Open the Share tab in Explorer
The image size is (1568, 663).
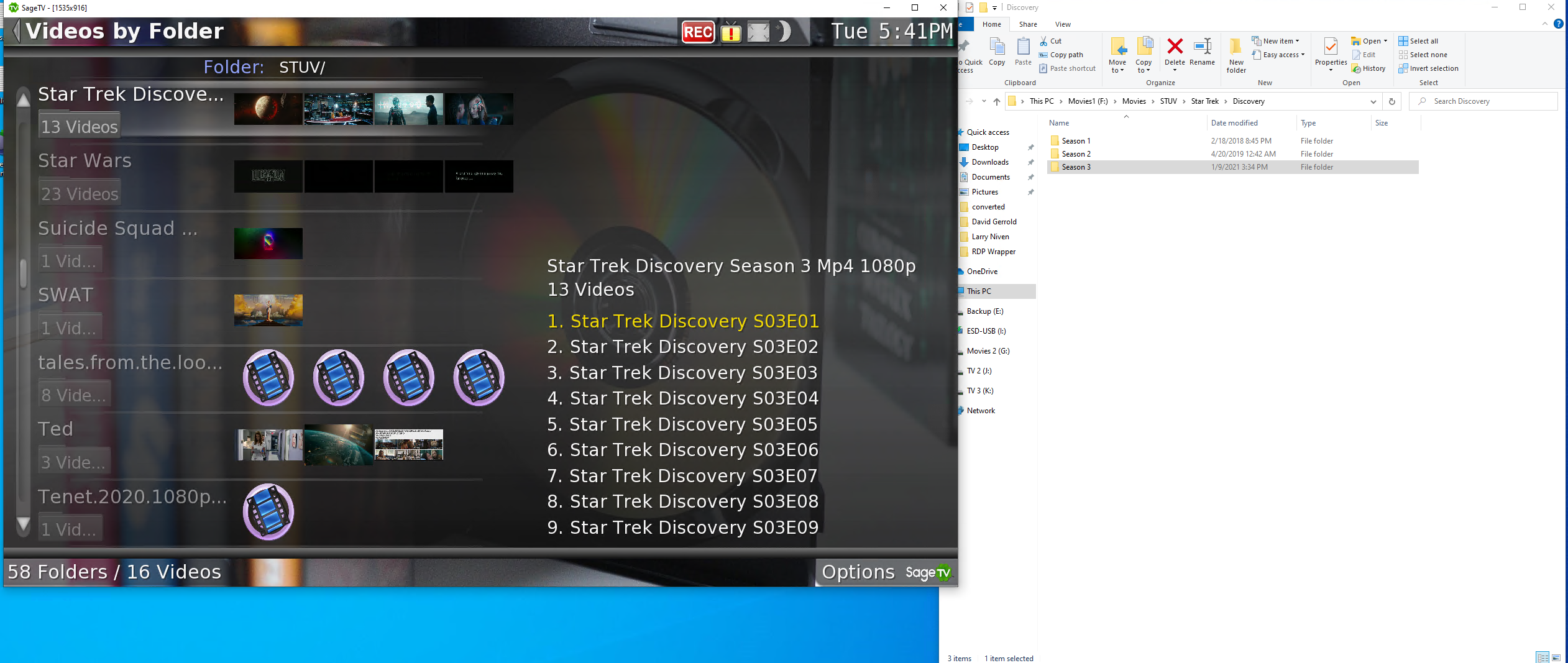point(1028,24)
